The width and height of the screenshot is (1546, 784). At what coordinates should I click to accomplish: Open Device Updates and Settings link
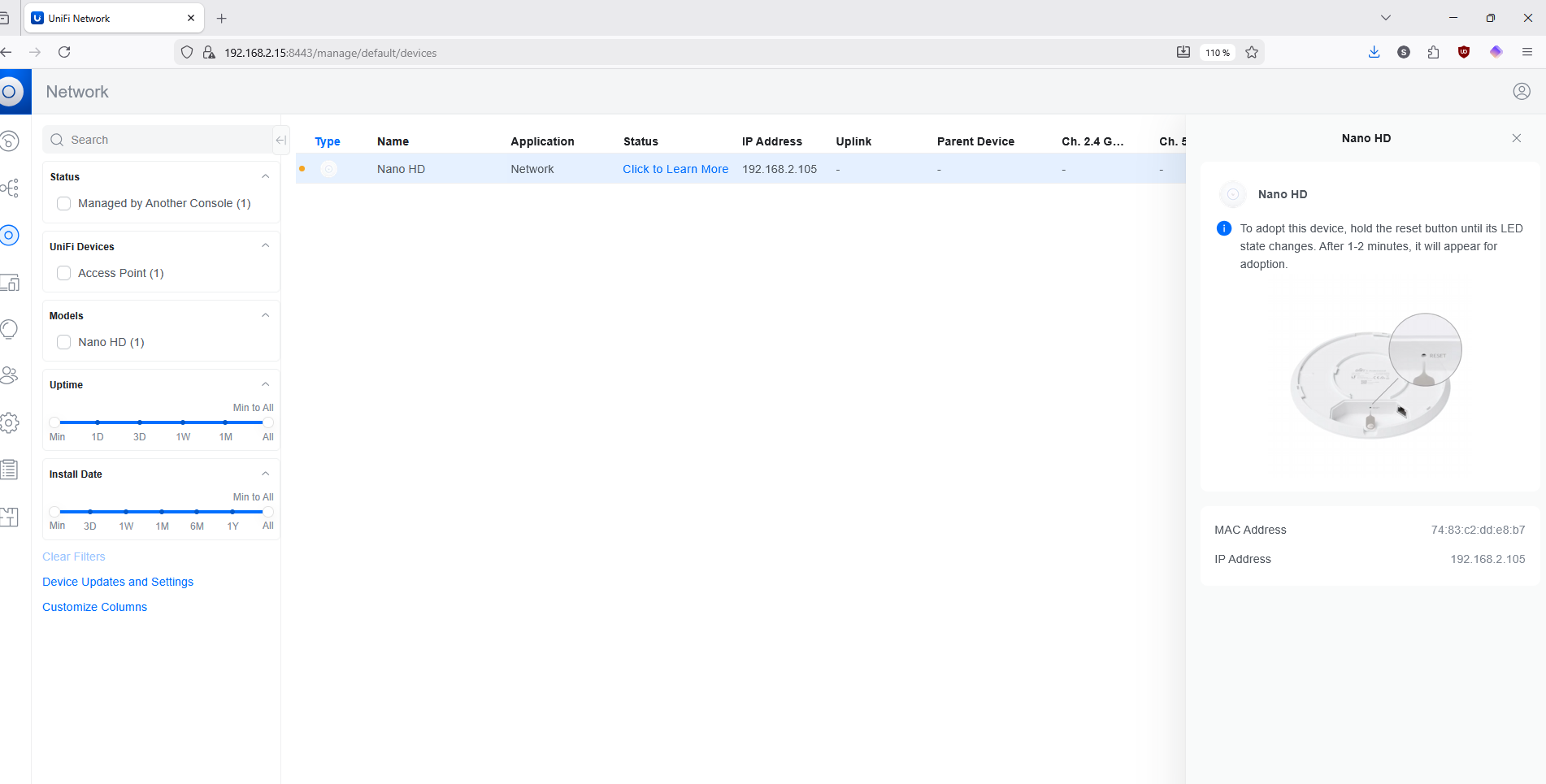118,582
